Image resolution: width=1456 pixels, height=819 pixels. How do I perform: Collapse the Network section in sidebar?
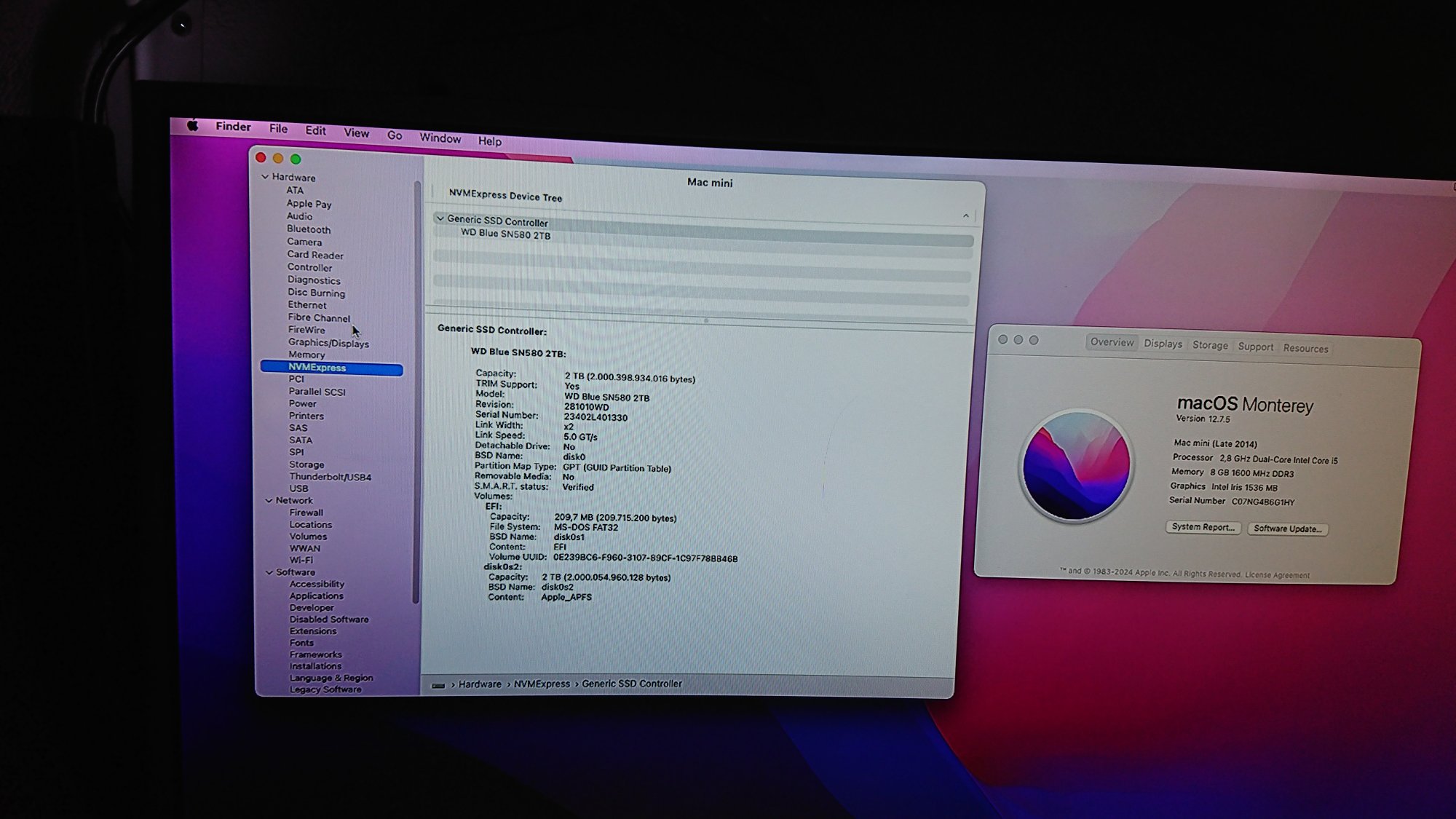click(269, 500)
